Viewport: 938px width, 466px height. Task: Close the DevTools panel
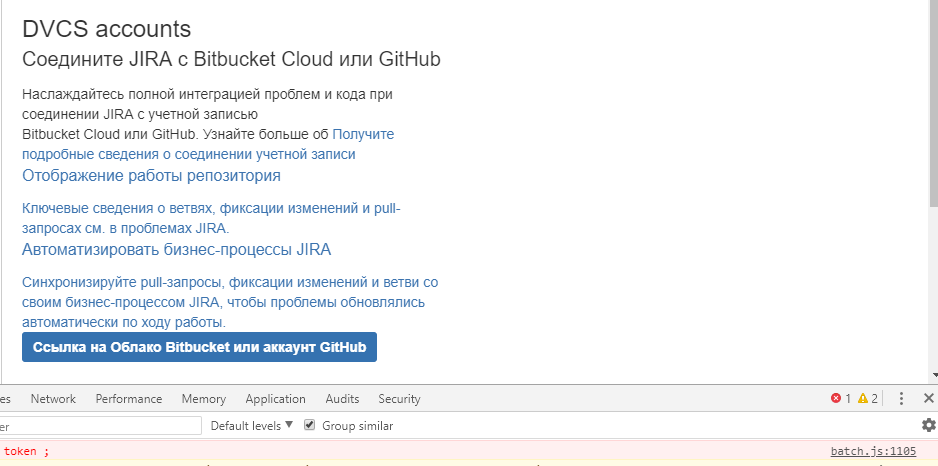point(928,398)
